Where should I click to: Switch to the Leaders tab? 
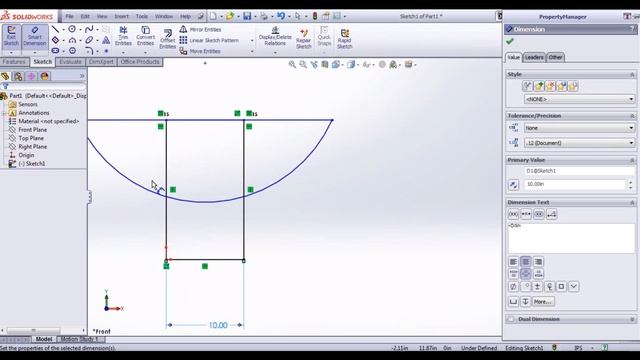pos(534,57)
